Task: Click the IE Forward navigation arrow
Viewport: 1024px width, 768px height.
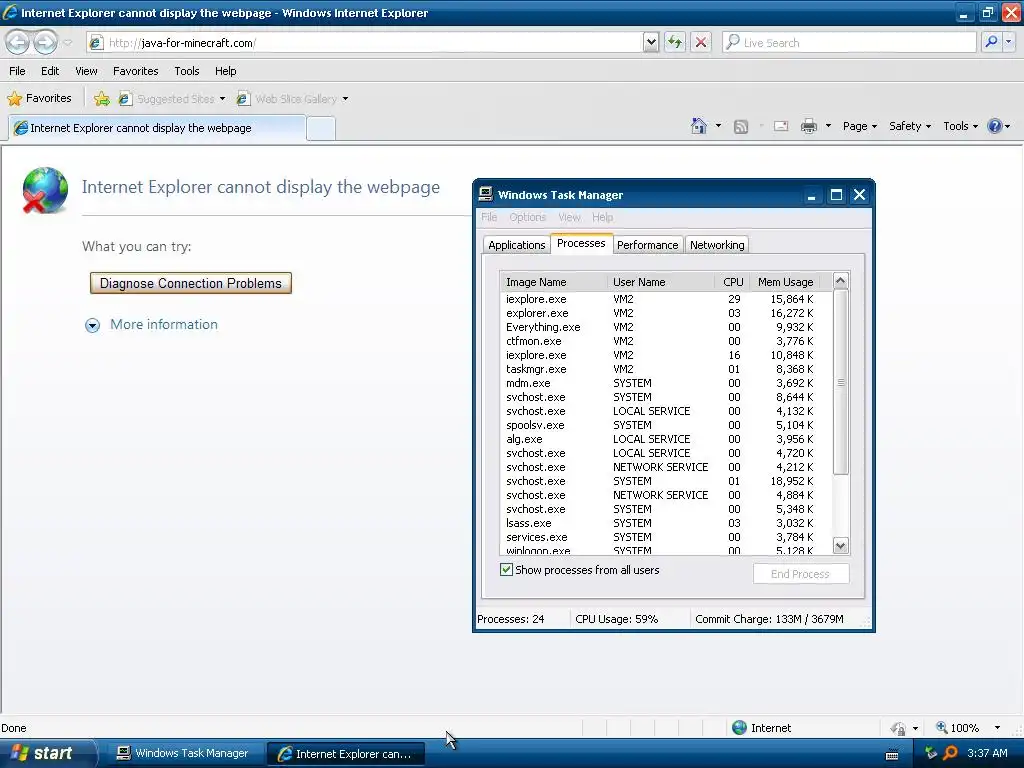Action: coord(46,43)
